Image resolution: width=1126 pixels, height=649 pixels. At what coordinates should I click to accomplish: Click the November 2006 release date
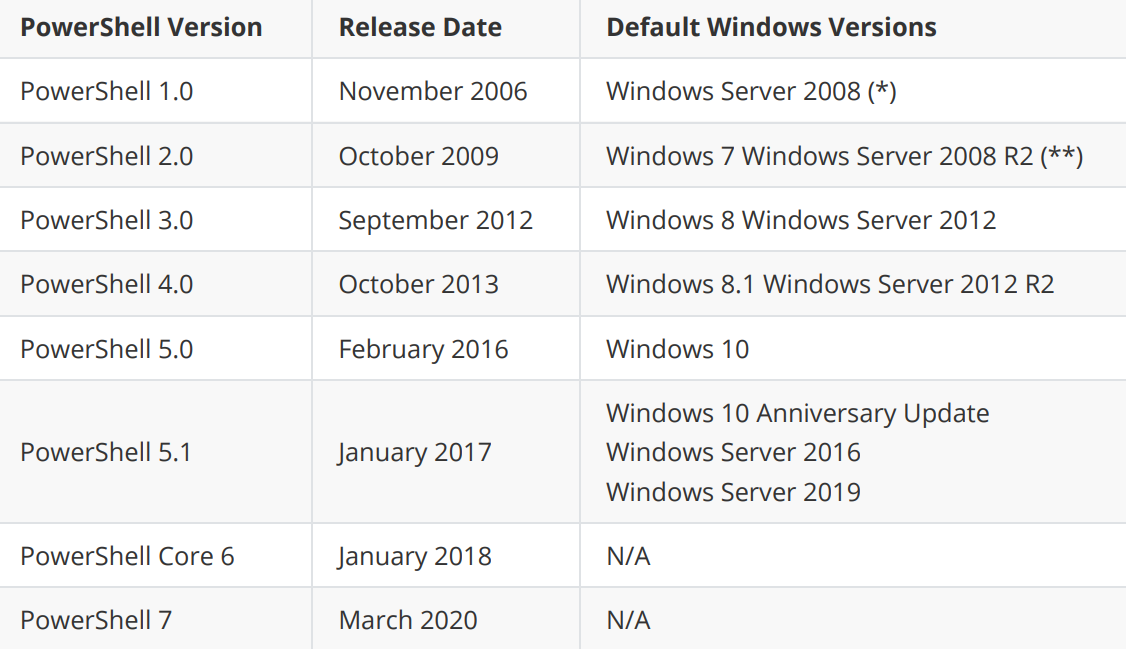433,91
